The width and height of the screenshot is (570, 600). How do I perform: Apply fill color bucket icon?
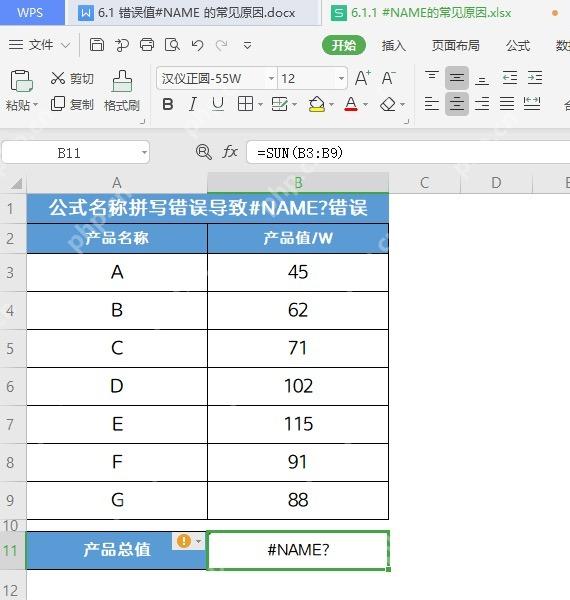point(317,104)
